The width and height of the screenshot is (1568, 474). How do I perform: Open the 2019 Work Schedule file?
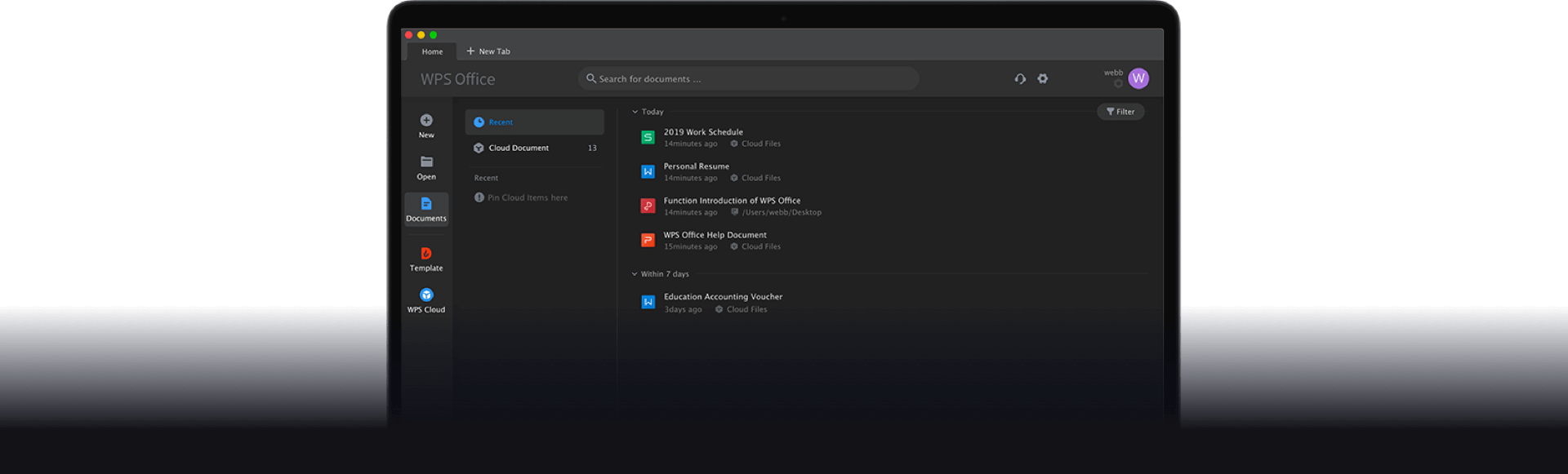point(703,132)
